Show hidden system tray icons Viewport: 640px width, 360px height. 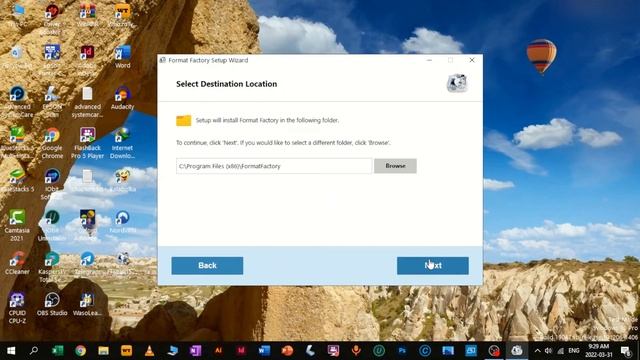tap(537, 351)
